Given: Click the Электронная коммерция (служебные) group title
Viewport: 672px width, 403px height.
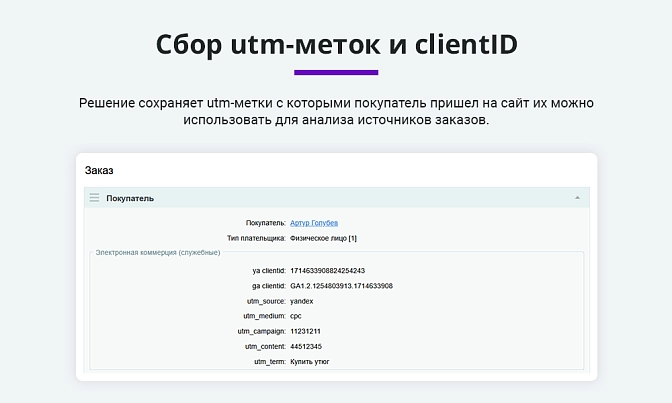Looking at the screenshot, I should (x=158, y=253).
